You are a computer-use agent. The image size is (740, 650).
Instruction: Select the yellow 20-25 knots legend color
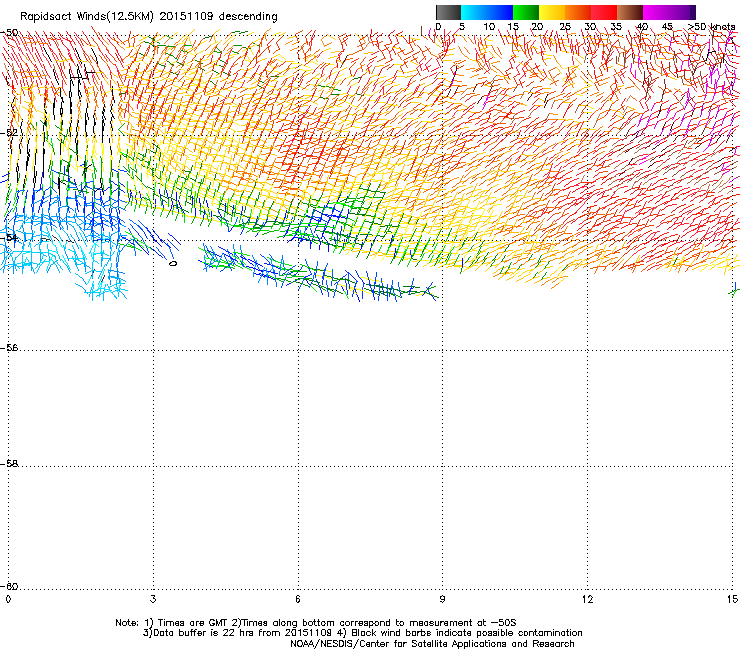click(552, 12)
